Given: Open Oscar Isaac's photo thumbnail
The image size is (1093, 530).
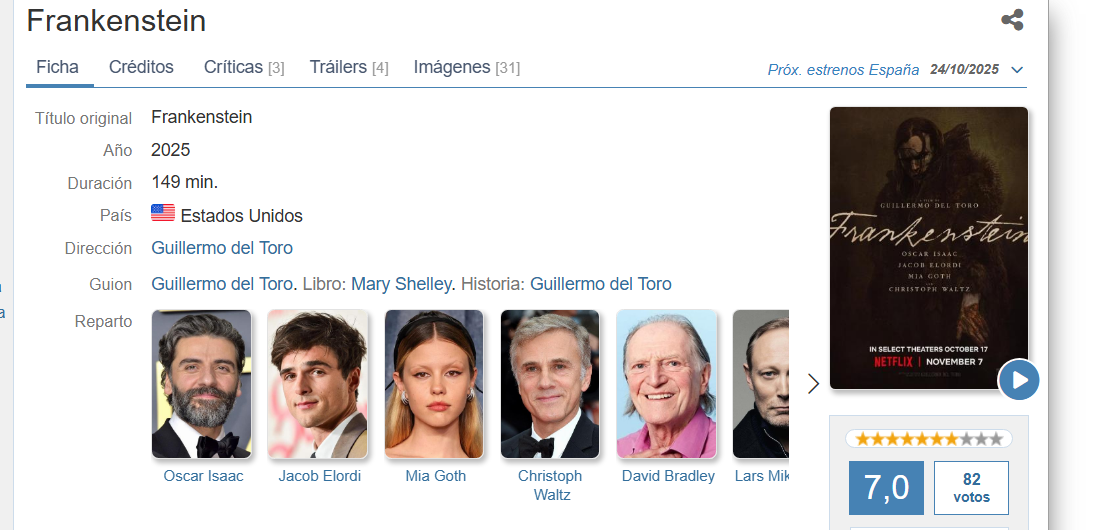Looking at the screenshot, I should tap(201, 384).
